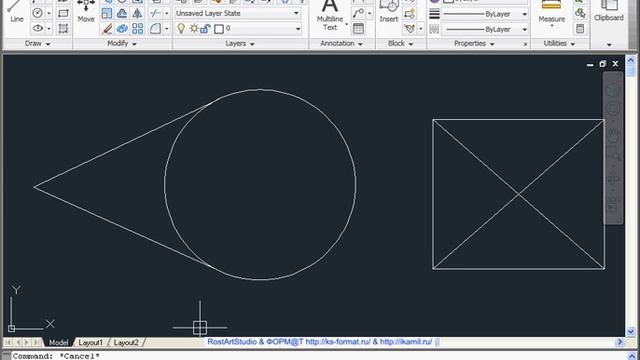
Task: Click the last-tab navigation arrow
Action: (x=36, y=342)
